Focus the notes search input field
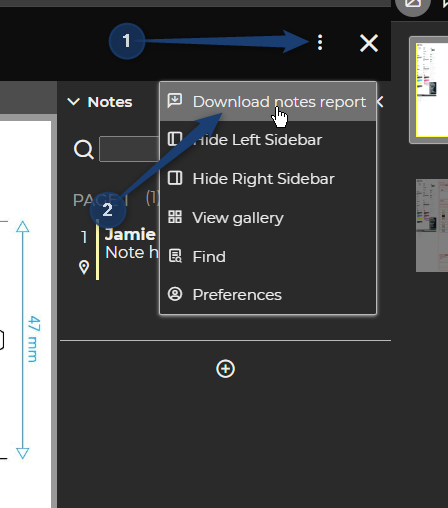 click(129, 149)
